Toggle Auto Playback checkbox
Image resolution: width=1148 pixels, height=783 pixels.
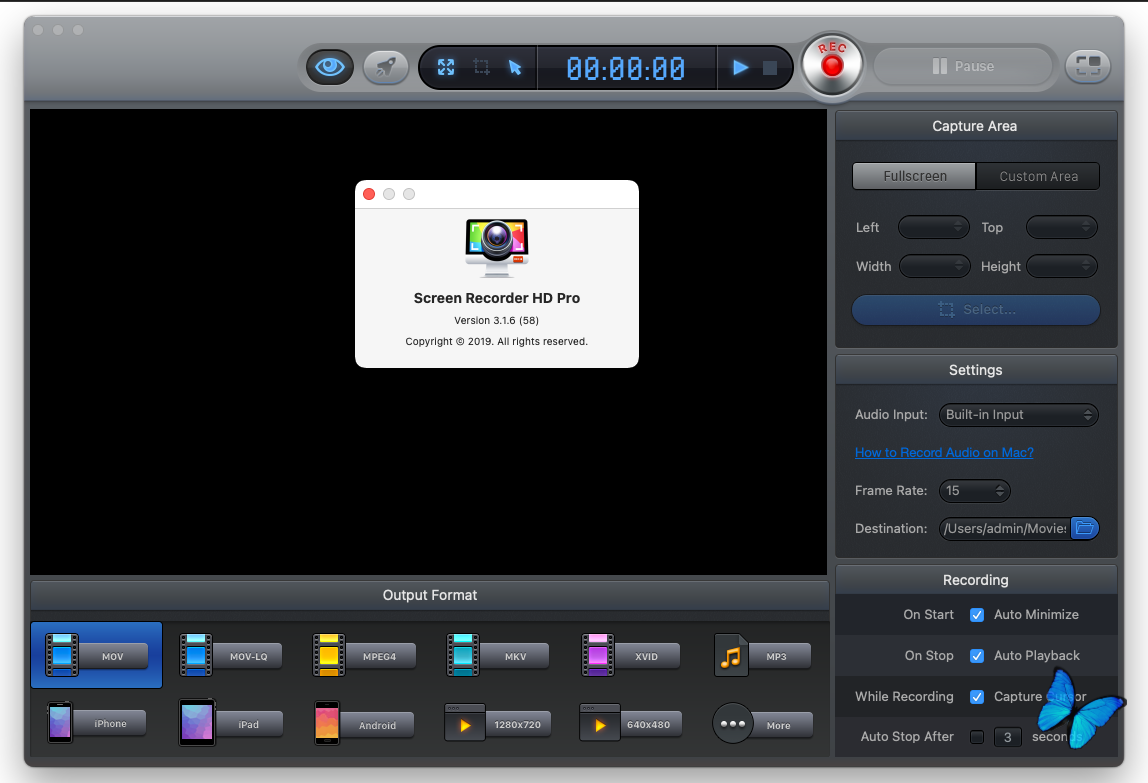(977, 656)
